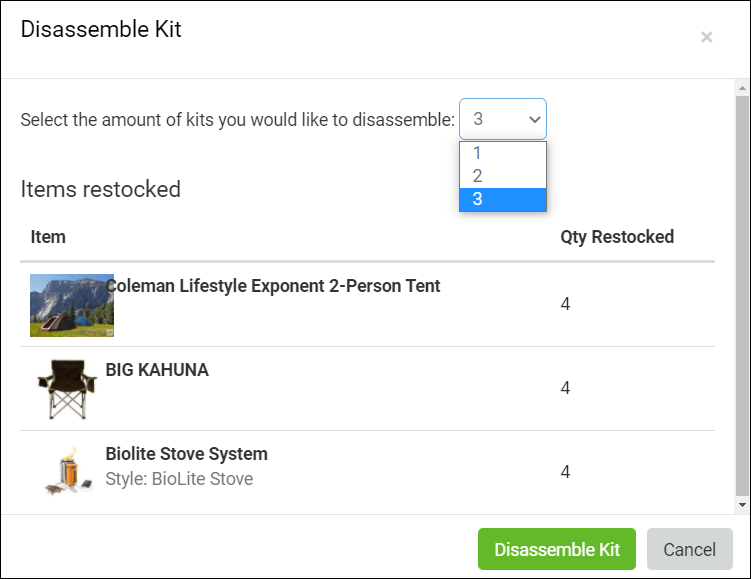Cancel the kit disassembly
Image resolution: width=751 pixels, height=579 pixels.
pyautogui.click(x=689, y=549)
